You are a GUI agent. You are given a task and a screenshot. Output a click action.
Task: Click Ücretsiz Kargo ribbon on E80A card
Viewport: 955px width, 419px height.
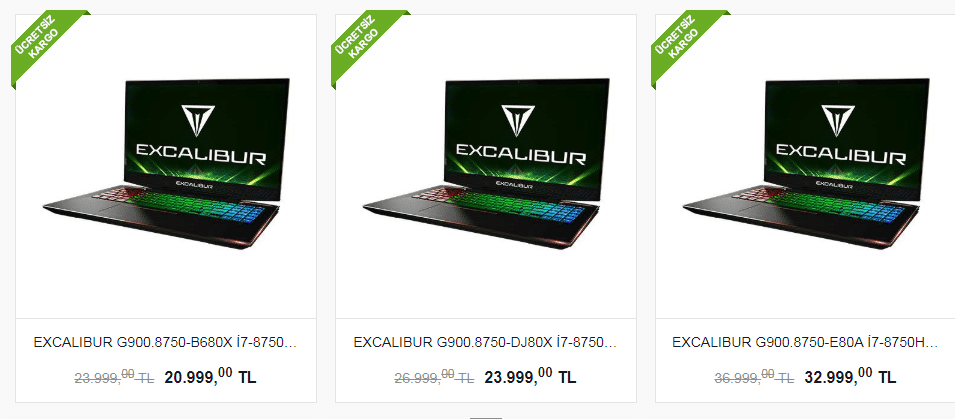[x=685, y=43]
